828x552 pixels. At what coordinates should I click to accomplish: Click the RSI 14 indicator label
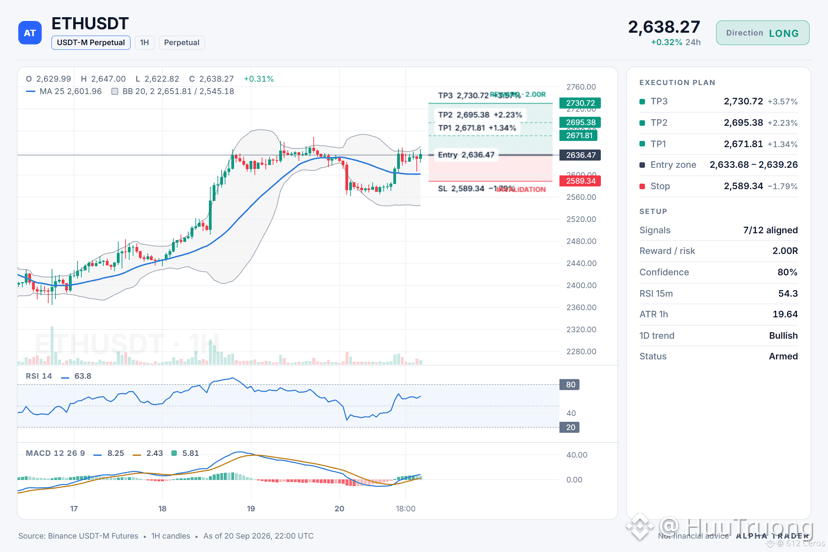(39, 376)
